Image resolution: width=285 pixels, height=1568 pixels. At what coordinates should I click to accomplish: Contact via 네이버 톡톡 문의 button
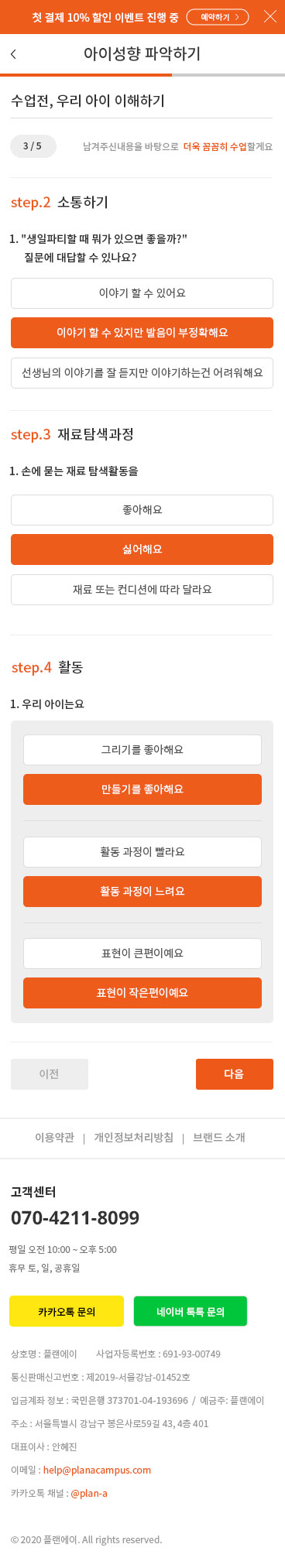click(191, 1312)
